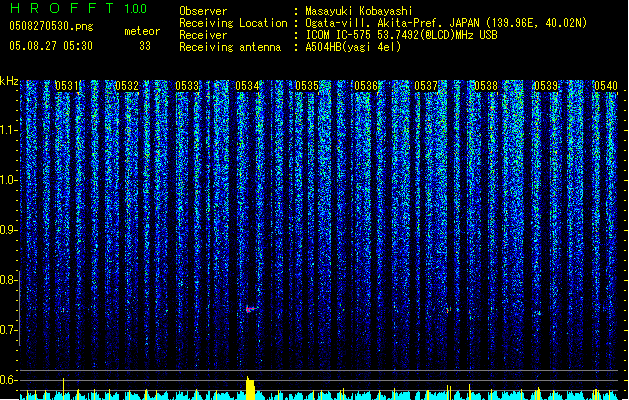Click the 0531 time marker
This screenshot has width=629, height=400.
(67, 86)
